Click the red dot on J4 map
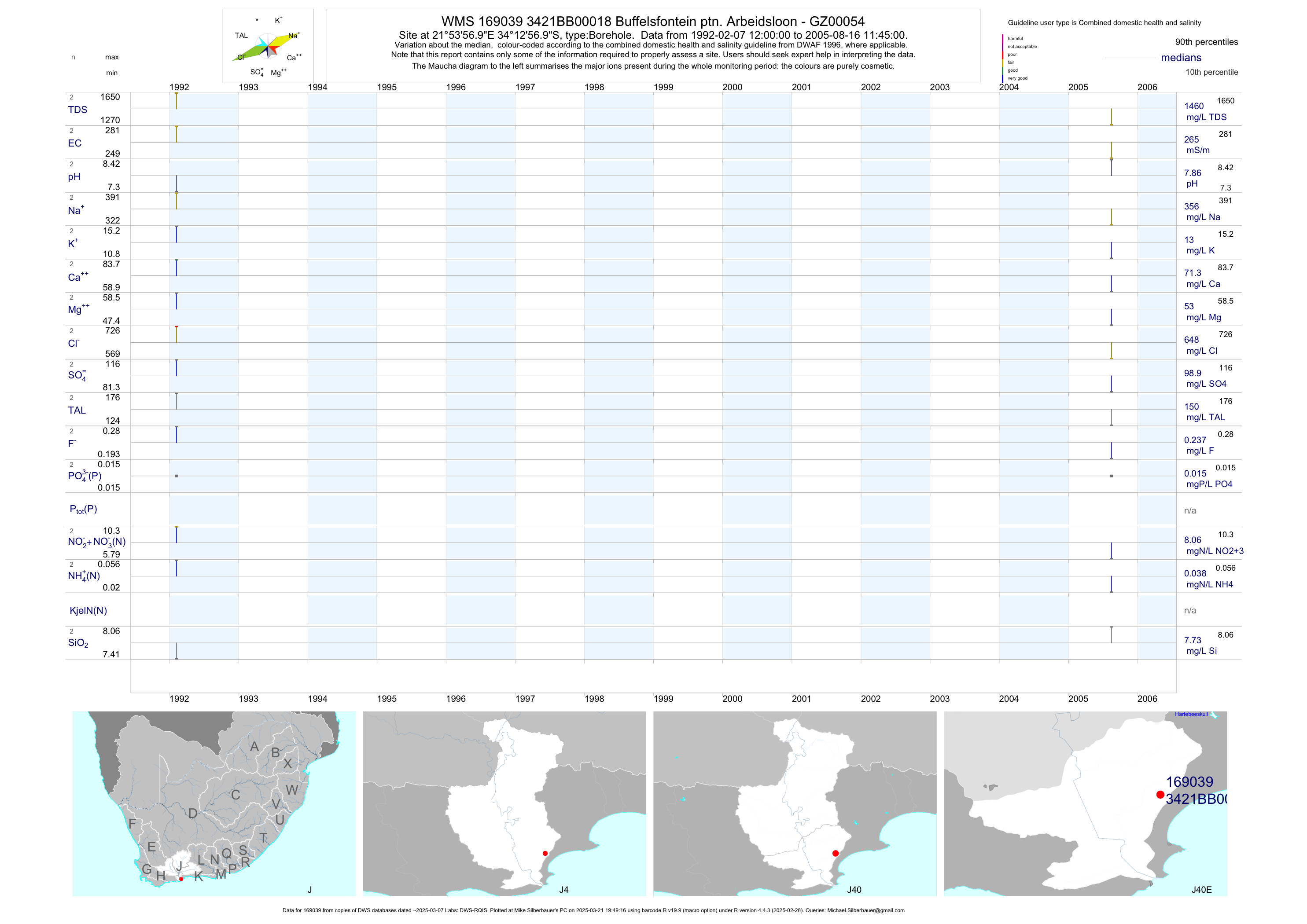This screenshot has height=924, width=1307. click(x=545, y=854)
